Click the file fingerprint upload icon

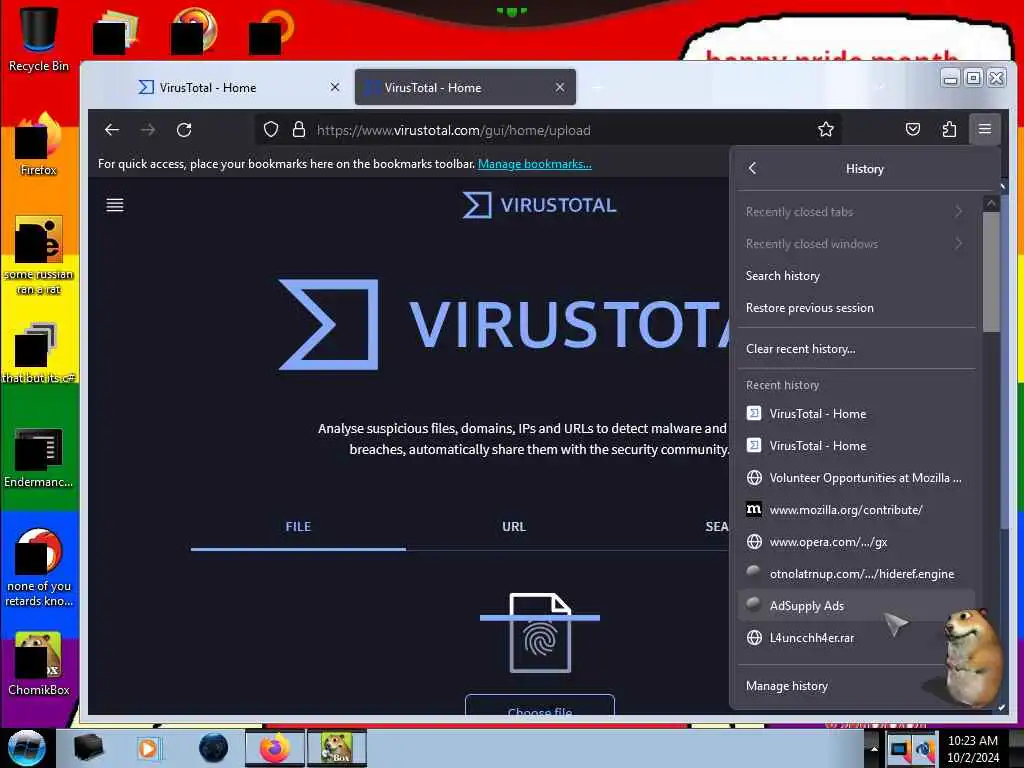coord(540,632)
